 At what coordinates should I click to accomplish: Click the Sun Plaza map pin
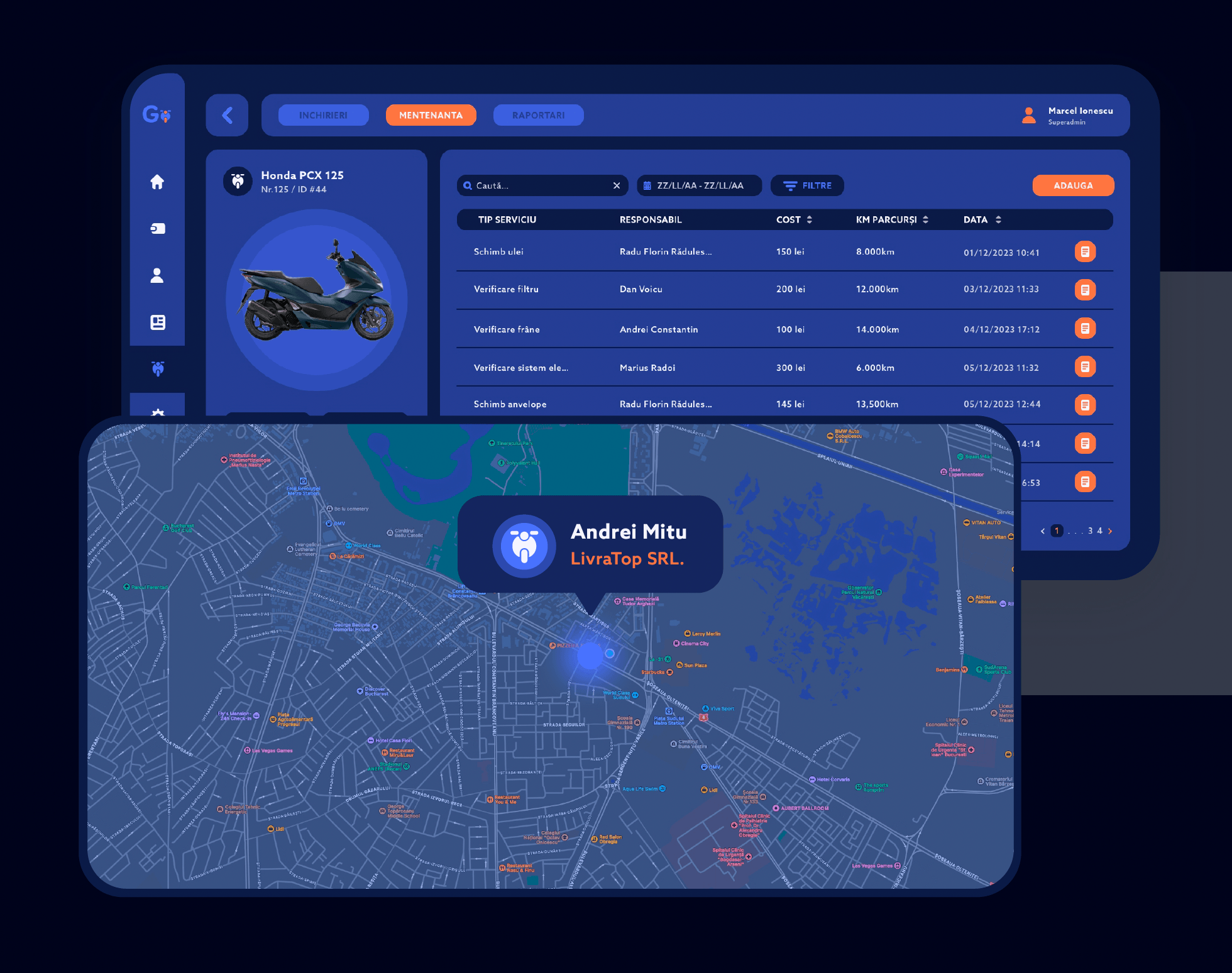[679, 665]
